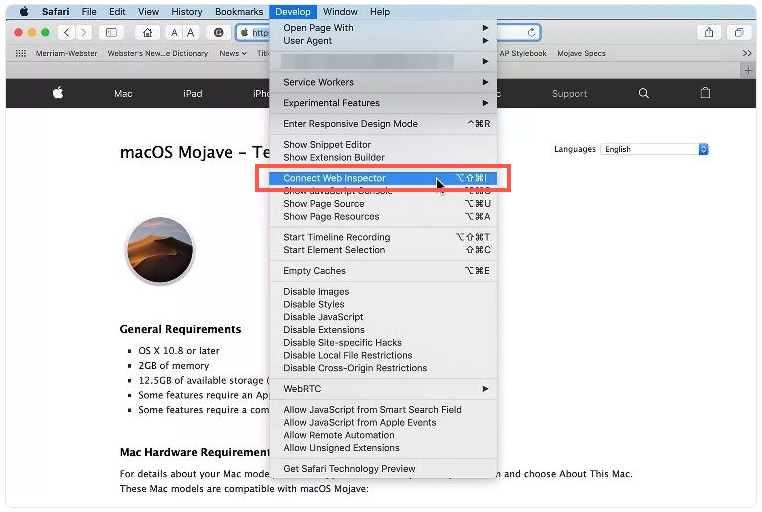
Task: Open the Safari menu
Action: pyautogui.click(x=55, y=11)
